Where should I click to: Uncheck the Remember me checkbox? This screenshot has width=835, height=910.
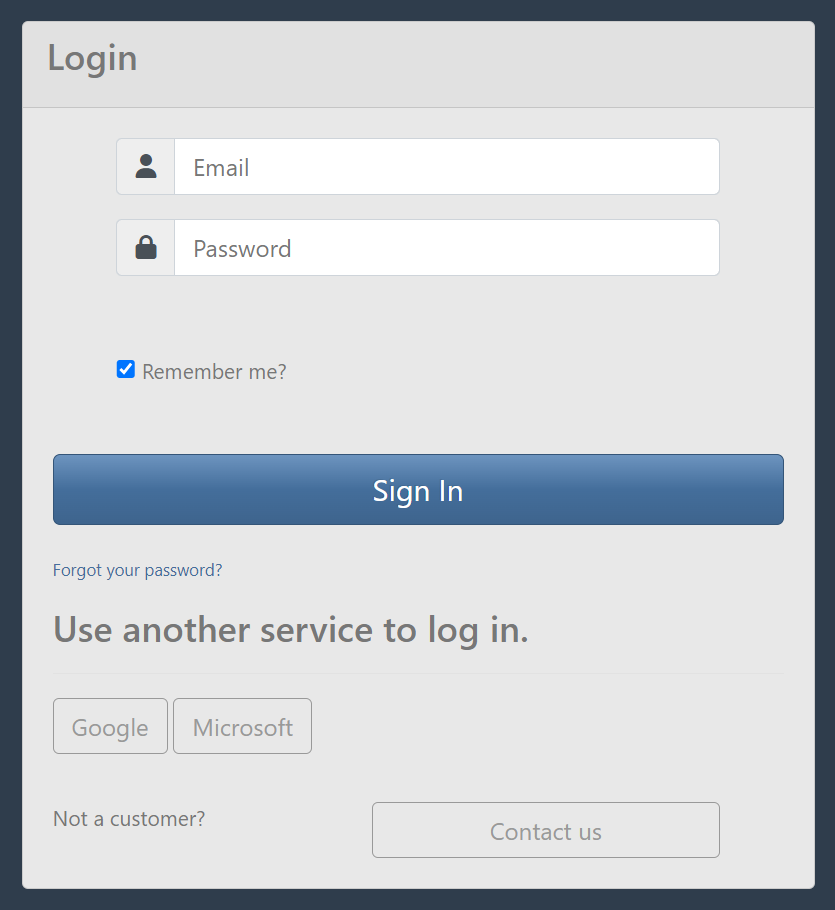point(126,370)
